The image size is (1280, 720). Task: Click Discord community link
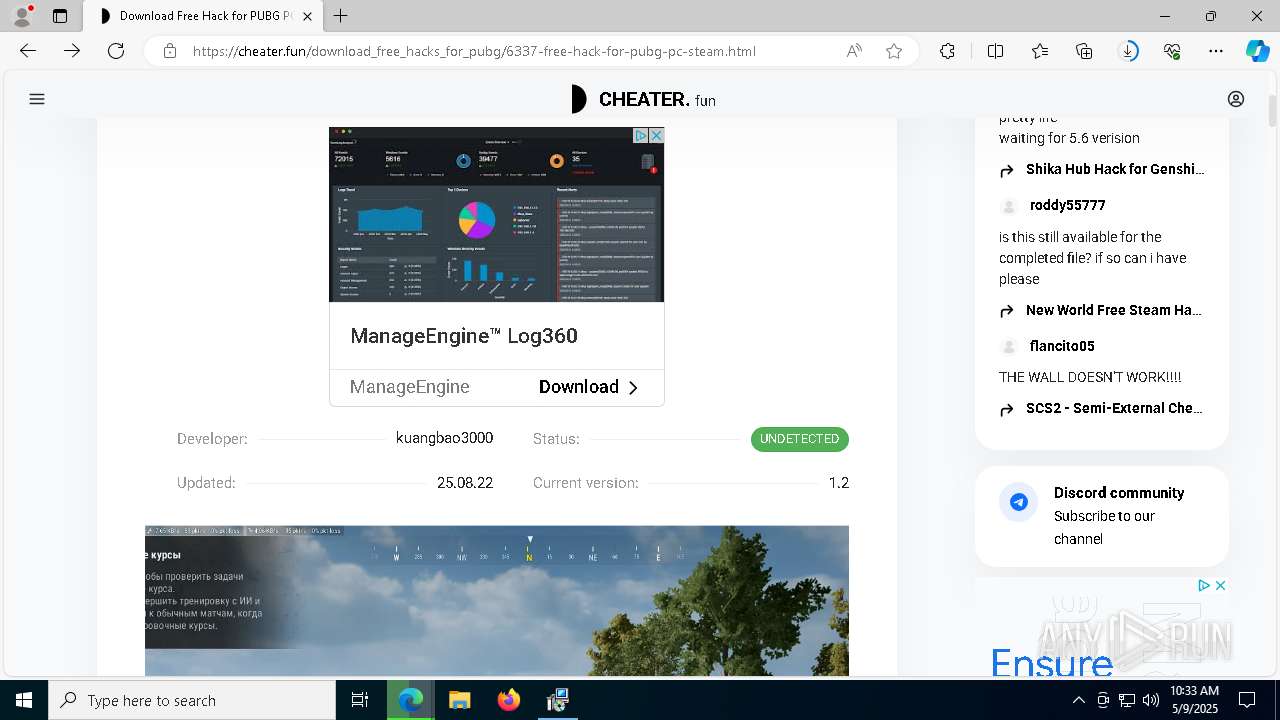pos(1119,493)
